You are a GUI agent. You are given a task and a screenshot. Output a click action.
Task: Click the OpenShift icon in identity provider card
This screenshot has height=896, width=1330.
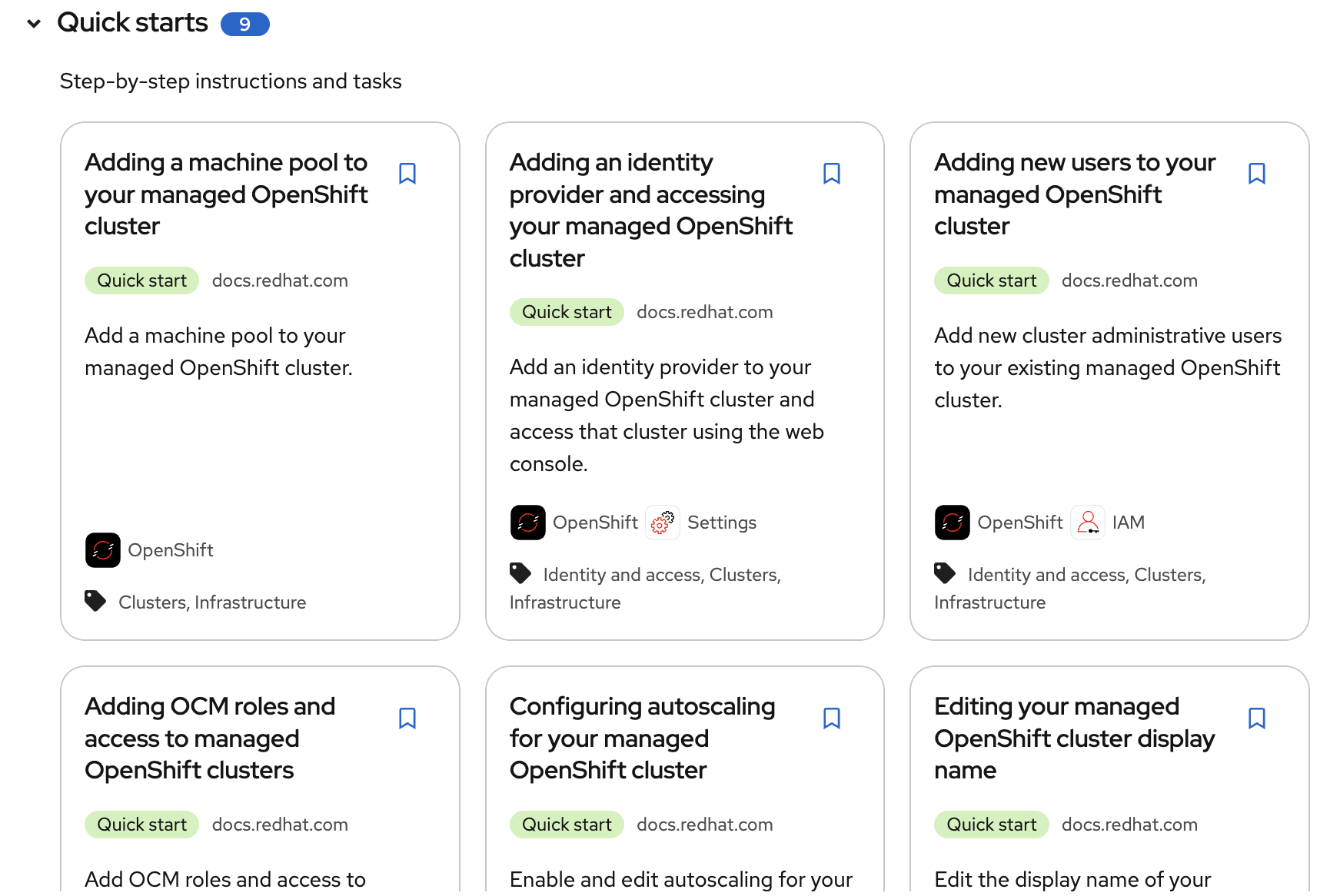(x=528, y=523)
